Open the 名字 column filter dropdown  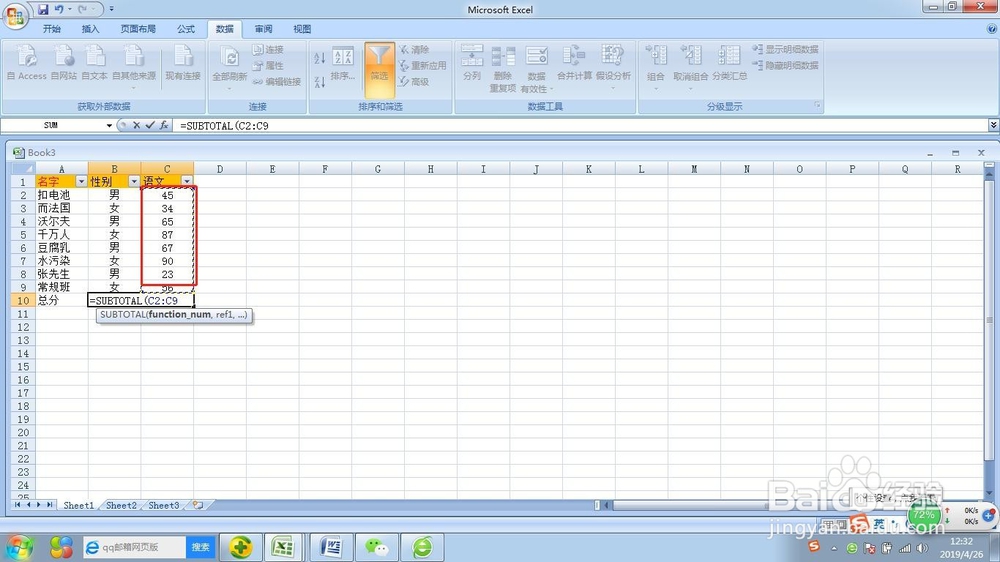(81, 182)
